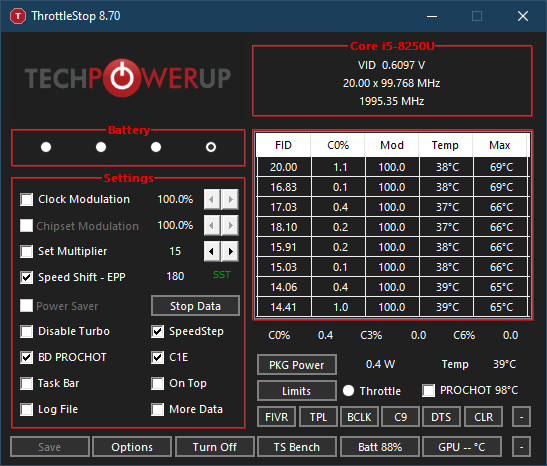547x466 pixels.
Task: Lower Set Multiplier with left arrow
Action: click(x=212, y=251)
